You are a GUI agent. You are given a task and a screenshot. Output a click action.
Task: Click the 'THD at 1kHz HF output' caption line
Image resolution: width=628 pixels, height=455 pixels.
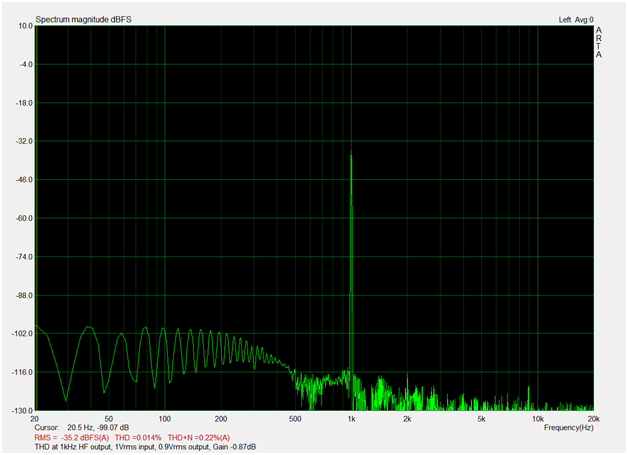coord(146,446)
